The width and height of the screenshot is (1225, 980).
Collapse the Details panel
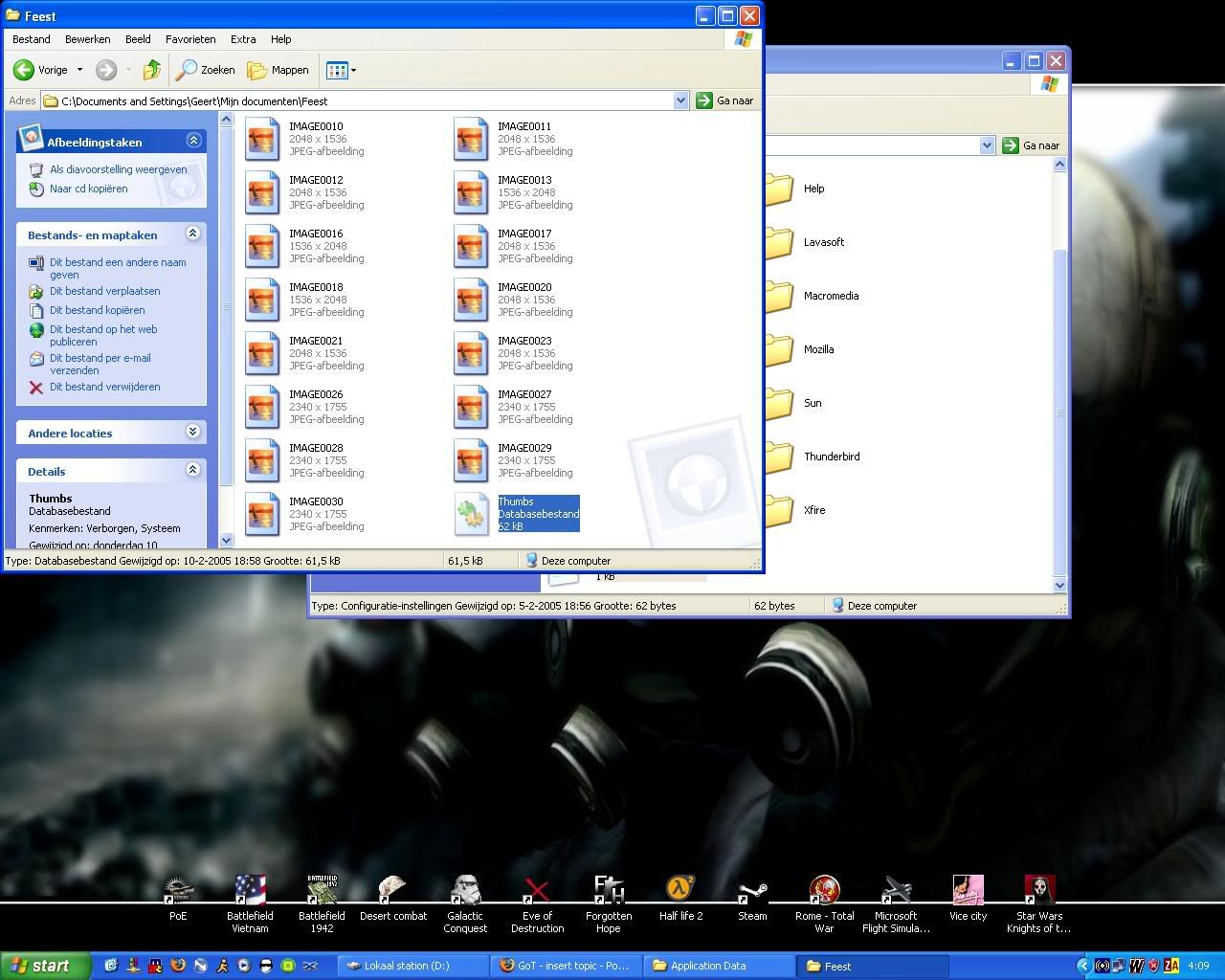pyautogui.click(x=193, y=470)
